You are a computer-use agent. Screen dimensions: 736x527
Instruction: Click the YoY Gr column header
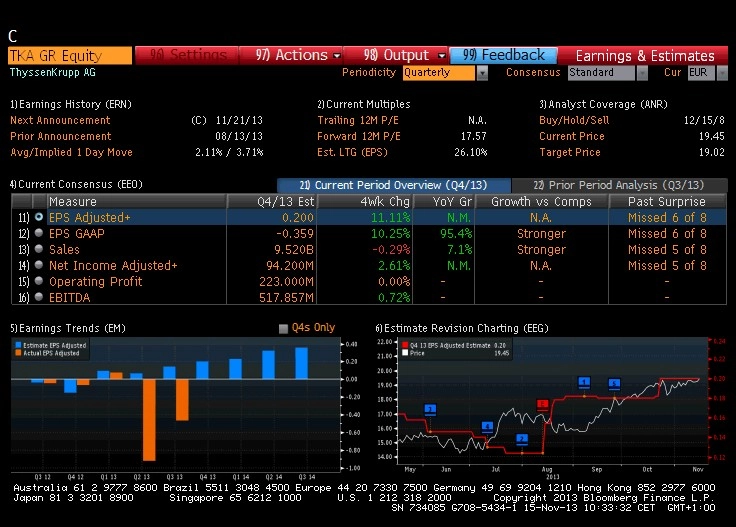click(444, 201)
